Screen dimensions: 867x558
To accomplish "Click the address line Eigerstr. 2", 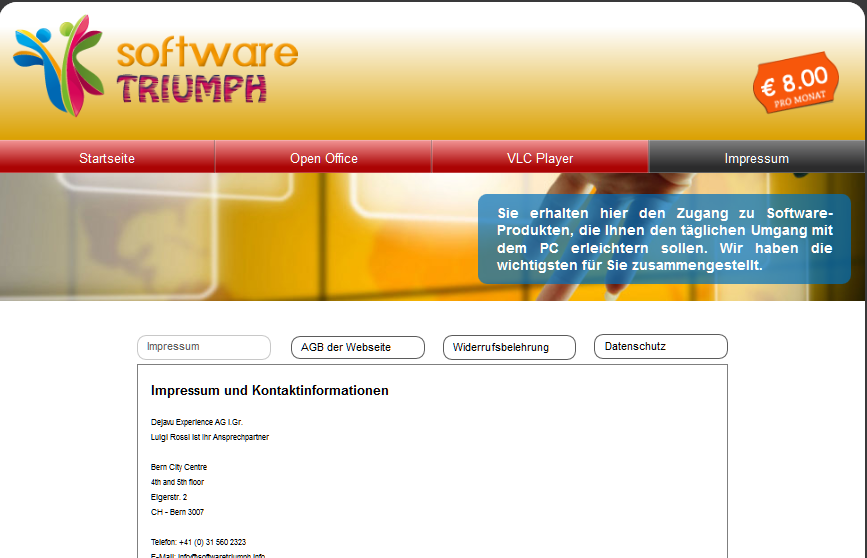I will tap(169, 497).
